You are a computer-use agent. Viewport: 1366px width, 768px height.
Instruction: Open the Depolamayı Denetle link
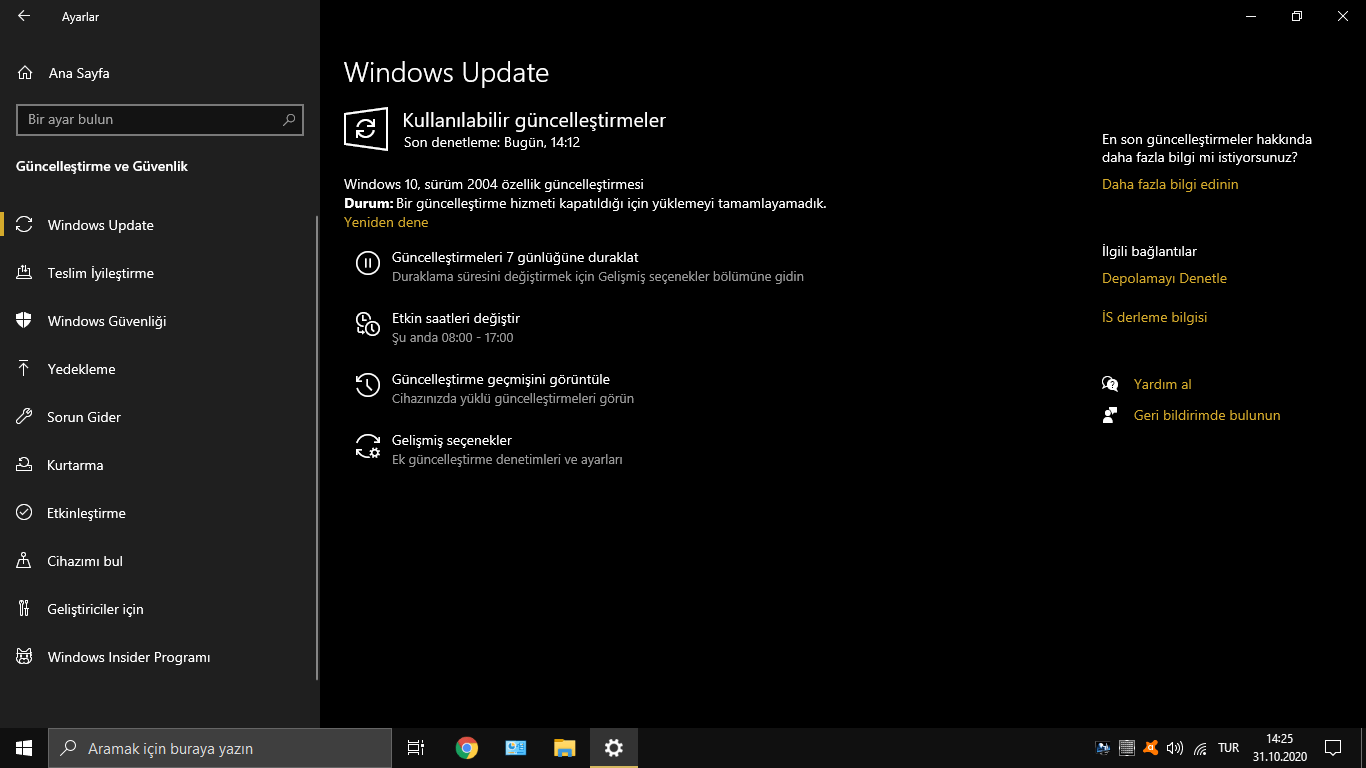point(1164,278)
